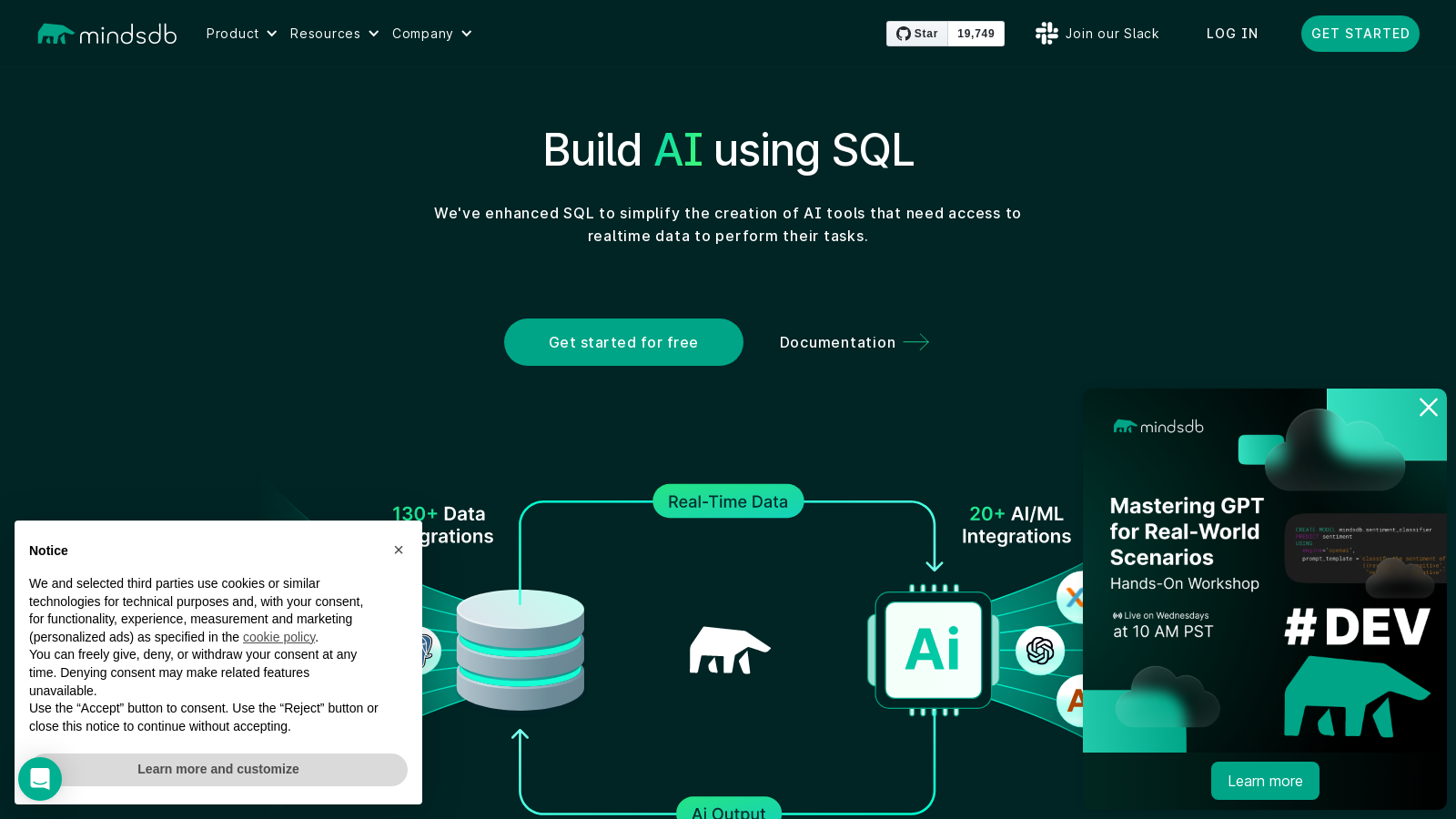Click the LOG IN menu item
The height and width of the screenshot is (819, 1456).
point(1232,34)
